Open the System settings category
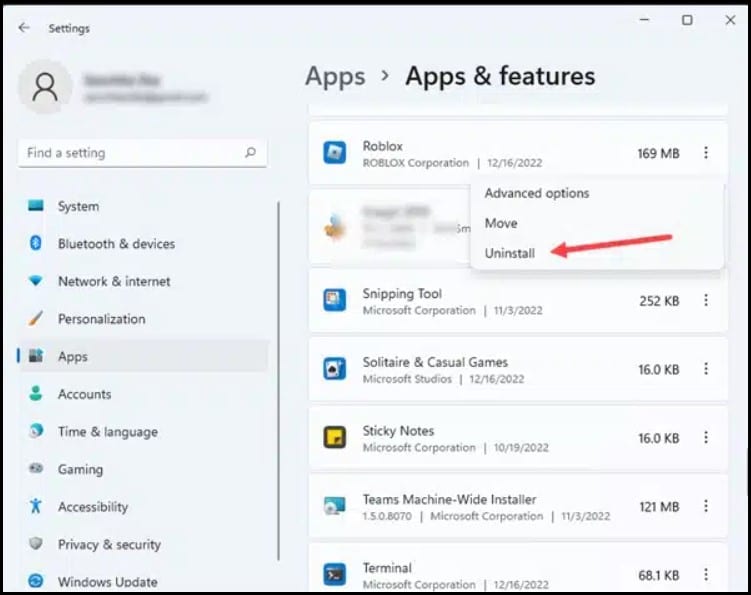This screenshot has width=751, height=595. coord(144,206)
